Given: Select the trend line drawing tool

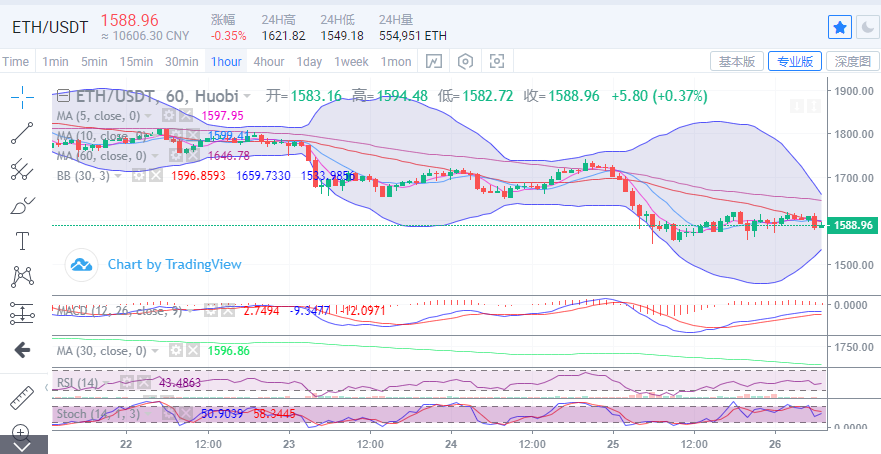Looking at the screenshot, I should [x=22, y=133].
